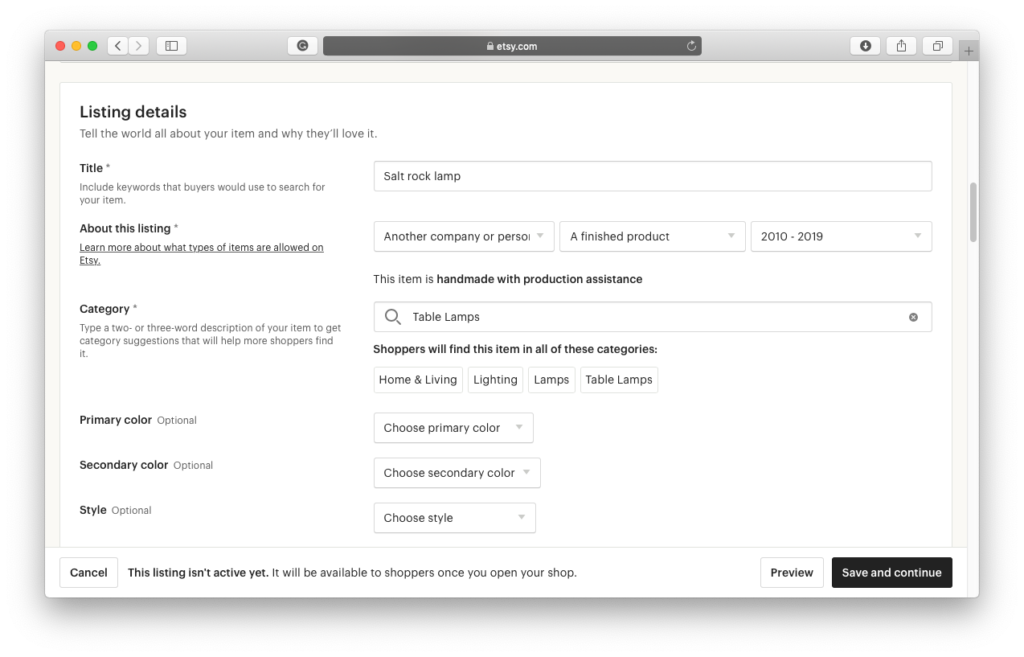Clear the Table Lamps category field
Screen dimensions: 1024x657
point(913,317)
